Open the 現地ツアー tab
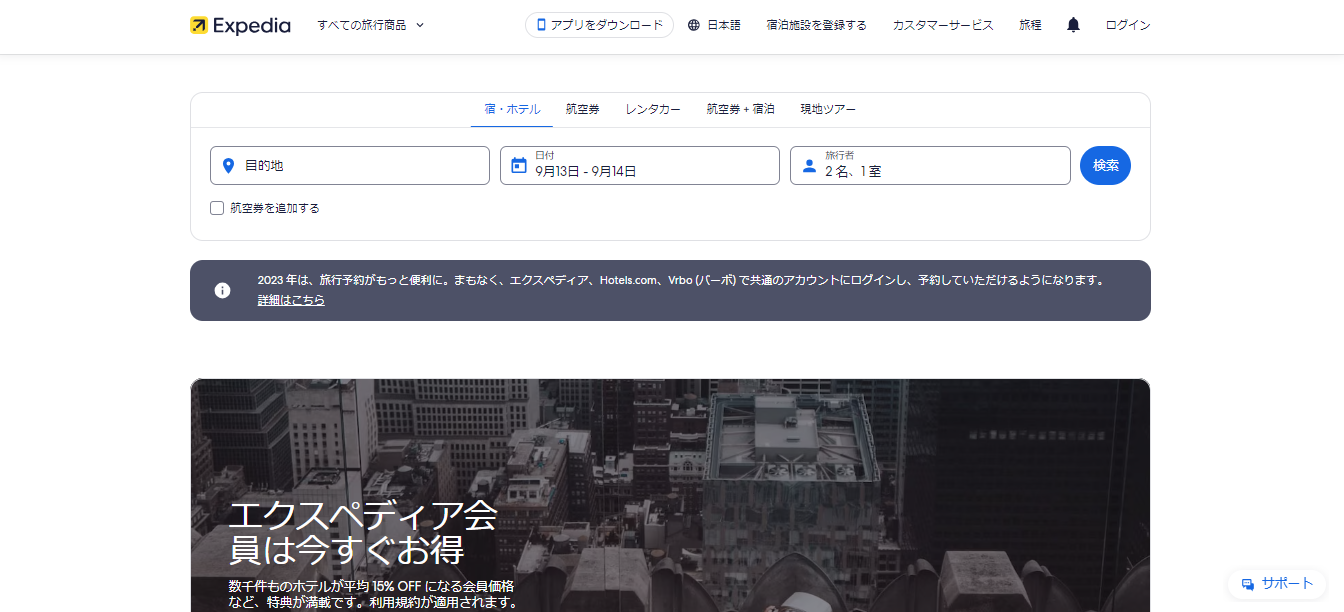The width and height of the screenshot is (1344, 612). 827,109
